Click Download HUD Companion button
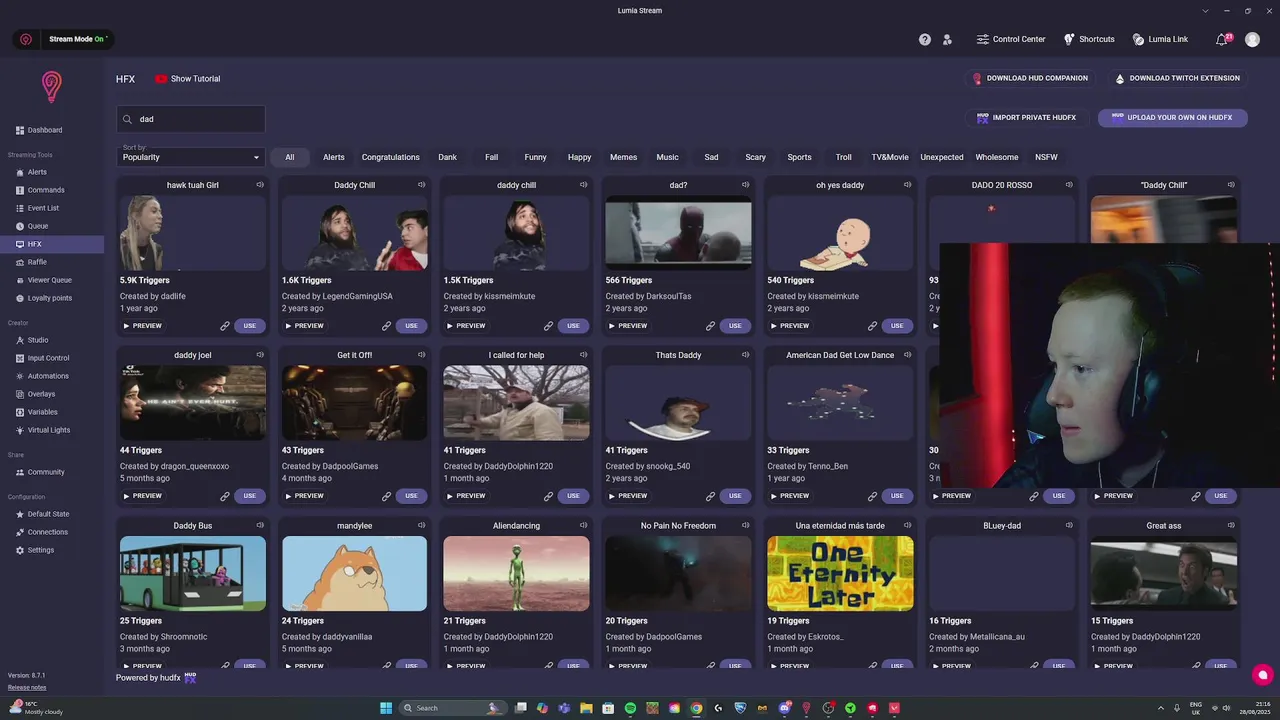The image size is (1280, 720). tap(1030, 78)
